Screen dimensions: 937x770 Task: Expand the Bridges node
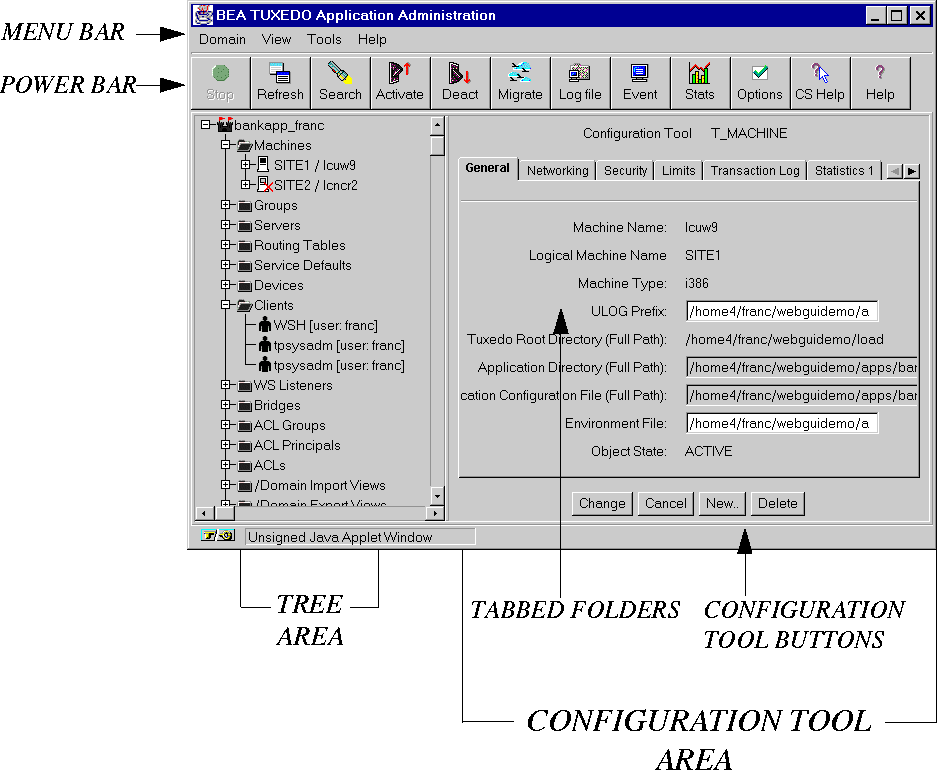point(225,404)
